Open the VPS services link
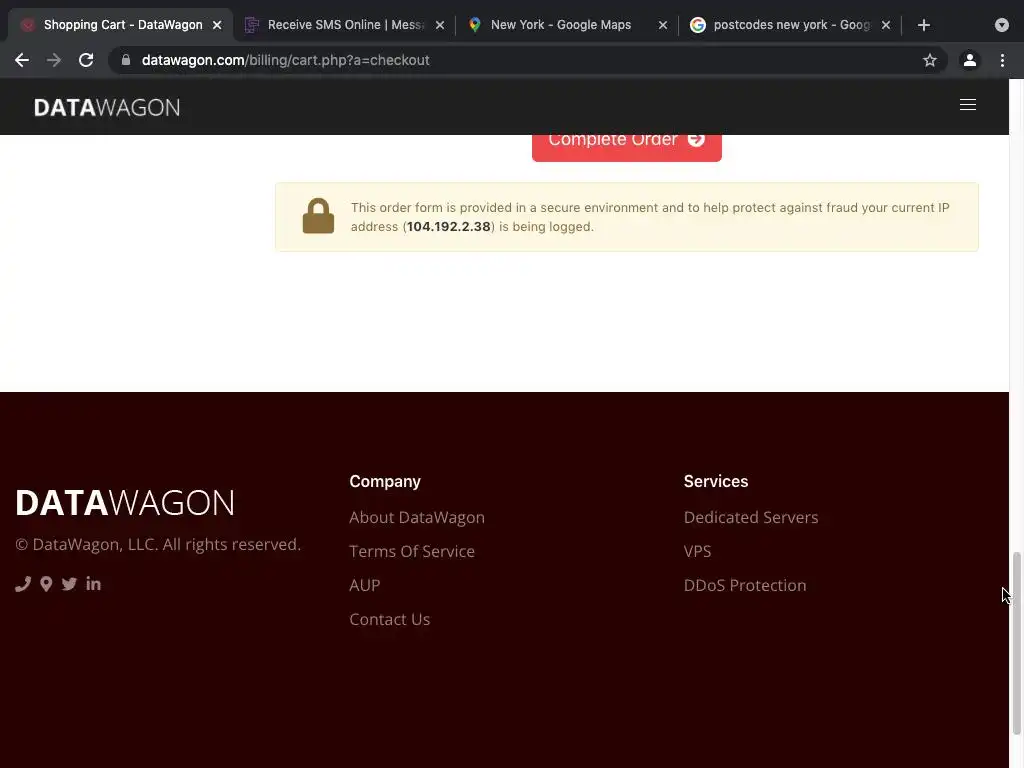The height and width of the screenshot is (768, 1024). tap(697, 551)
